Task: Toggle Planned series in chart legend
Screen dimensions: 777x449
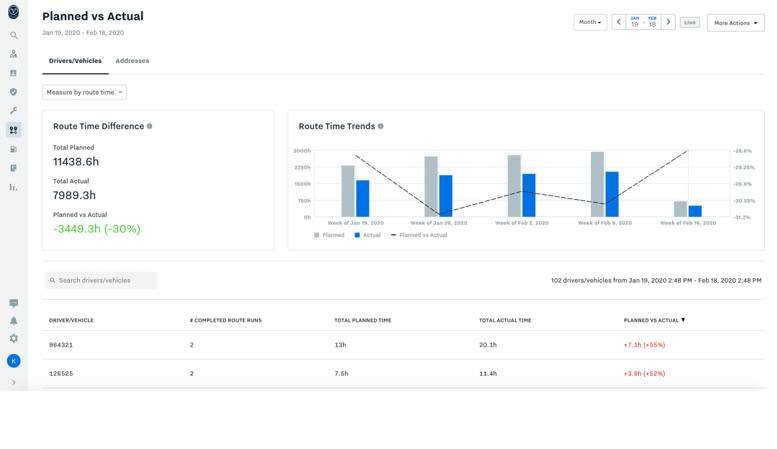Action: click(x=329, y=235)
